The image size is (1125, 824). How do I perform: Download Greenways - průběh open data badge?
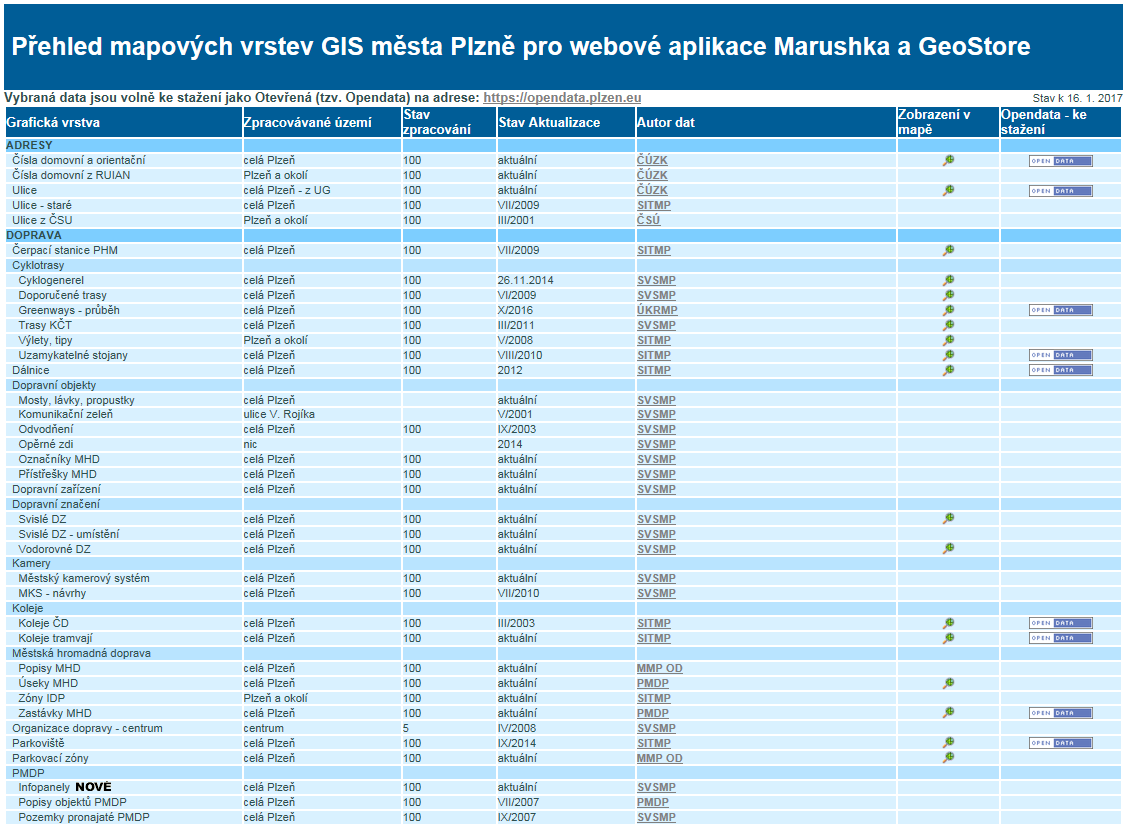tap(1060, 310)
